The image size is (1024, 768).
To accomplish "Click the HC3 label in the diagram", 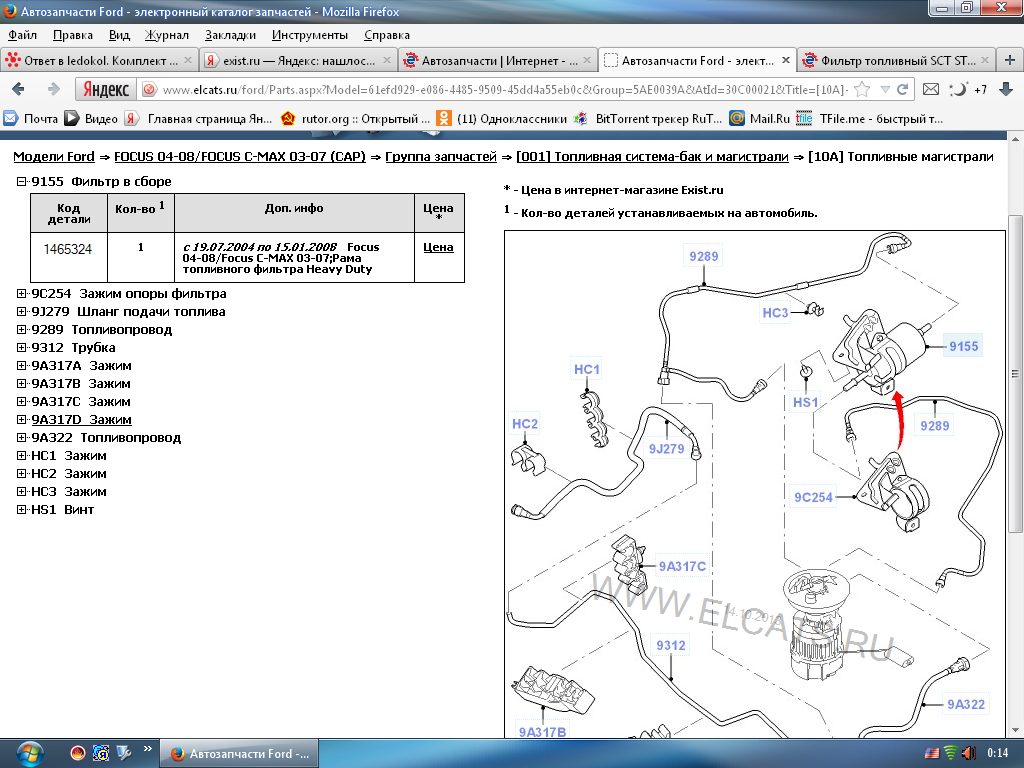I will click(x=775, y=313).
